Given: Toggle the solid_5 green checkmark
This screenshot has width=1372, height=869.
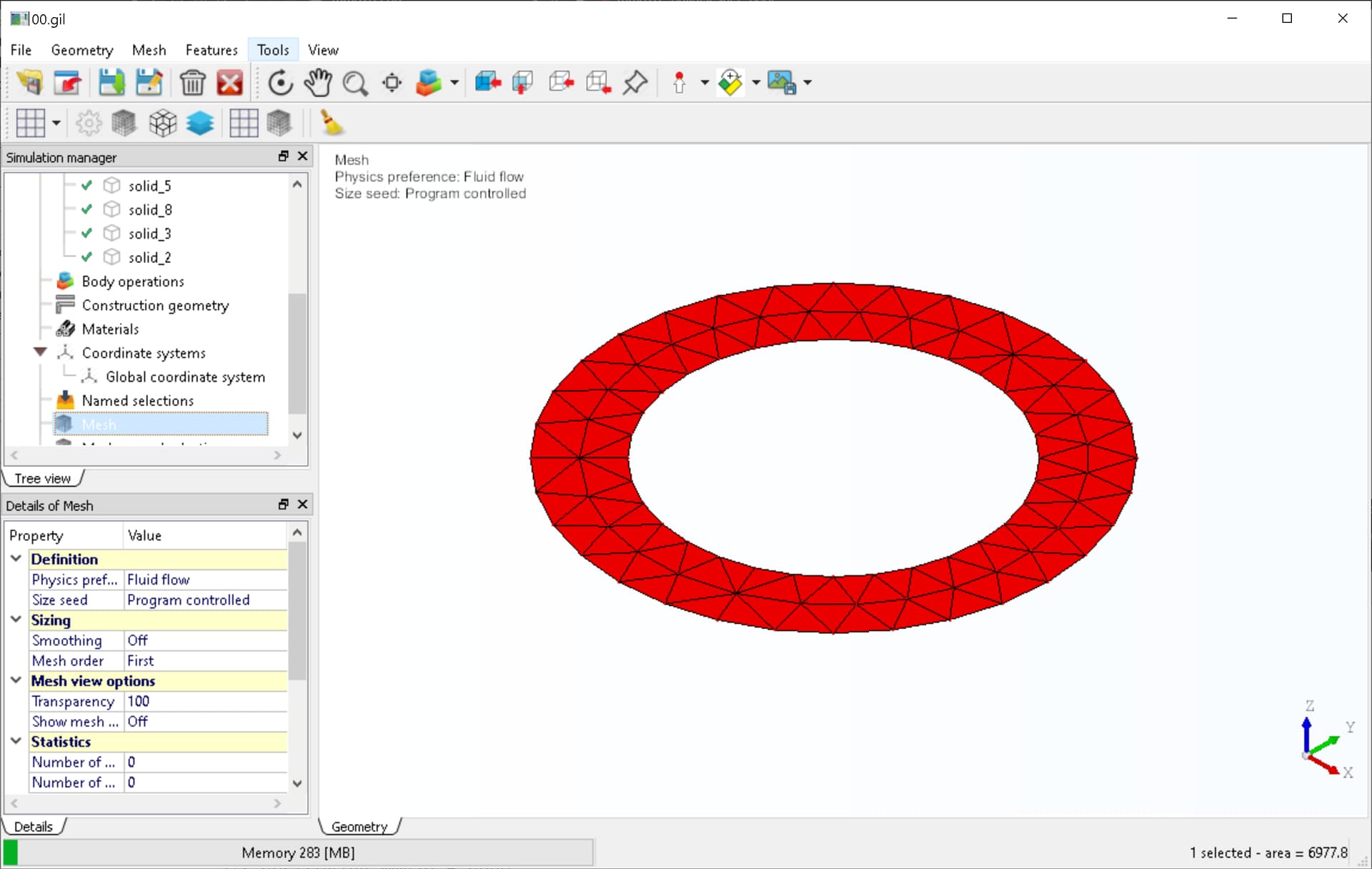Looking at the screenshot, I should pyautogui.click(x=86, y=186).
